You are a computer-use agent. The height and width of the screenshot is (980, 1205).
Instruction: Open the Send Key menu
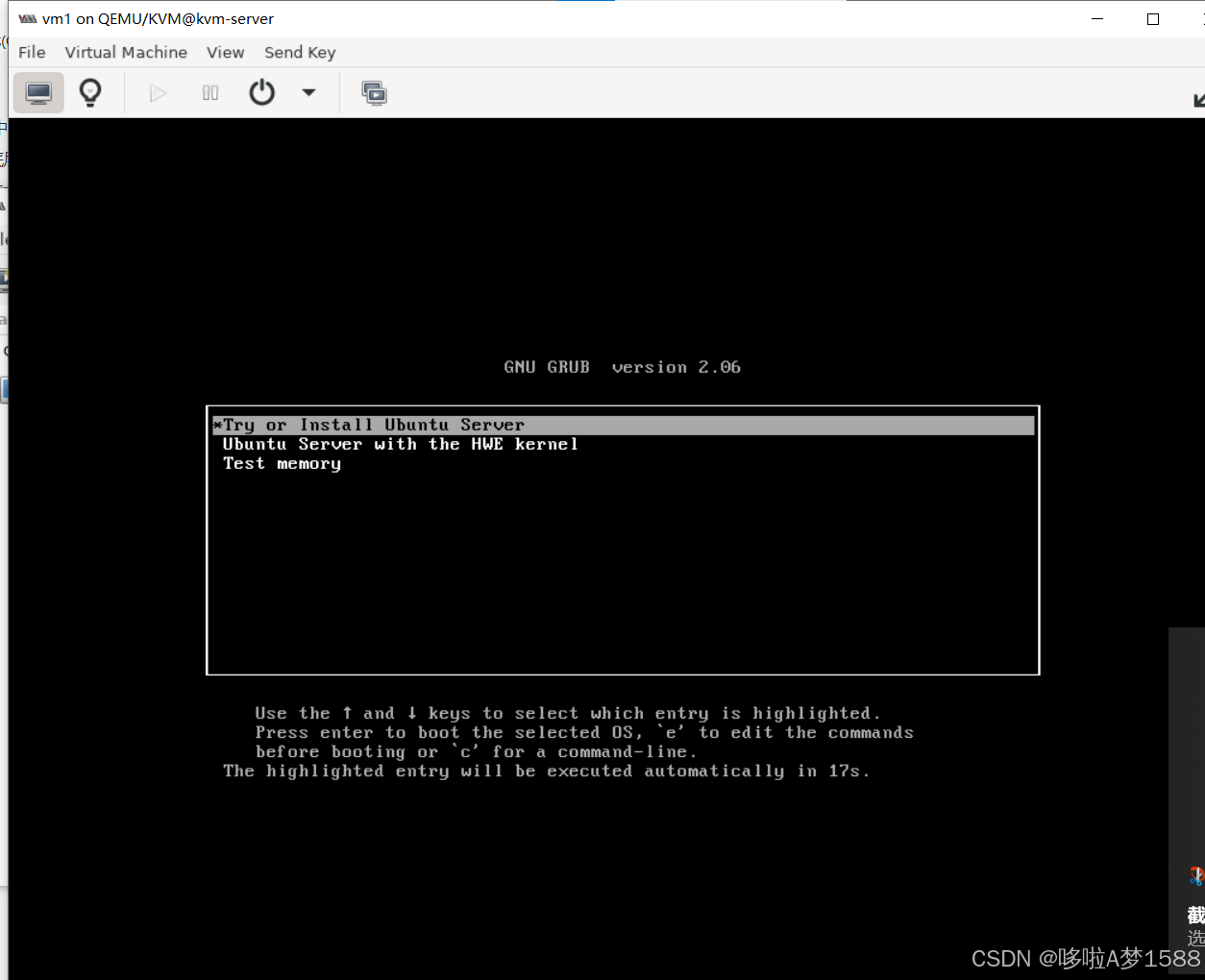tap(300, 52)
